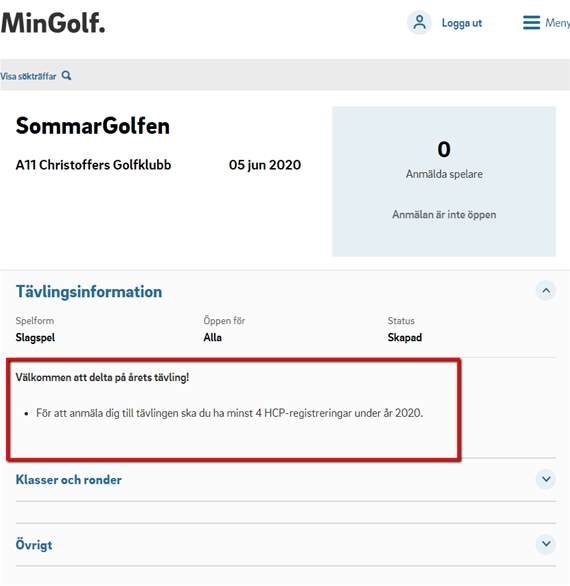Screen dimensions: 570x586
Task: Click the 05 jun 2020 date
Action: point(265,165)
